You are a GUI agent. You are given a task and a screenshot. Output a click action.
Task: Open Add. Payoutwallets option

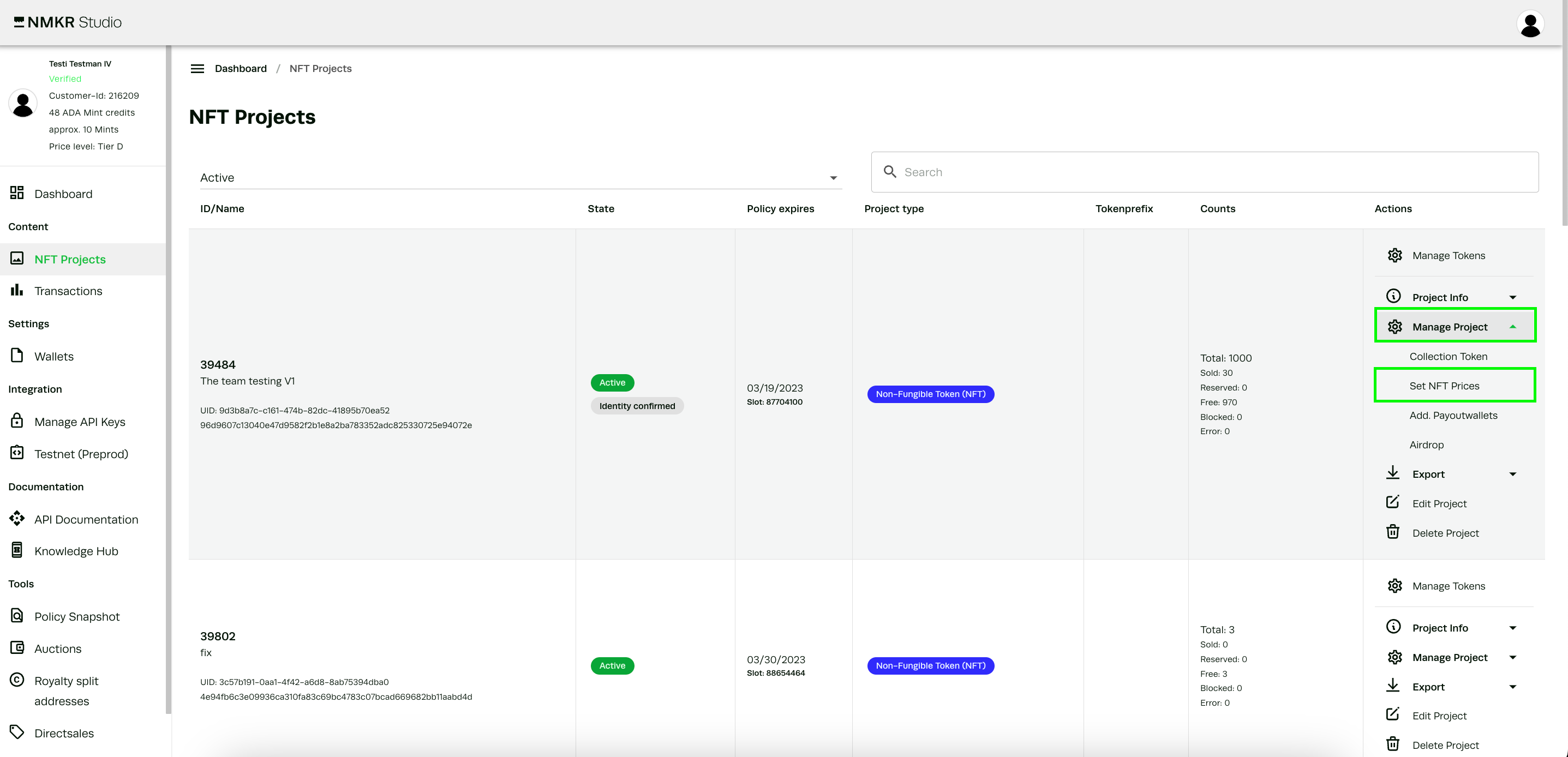[1453, 415]
